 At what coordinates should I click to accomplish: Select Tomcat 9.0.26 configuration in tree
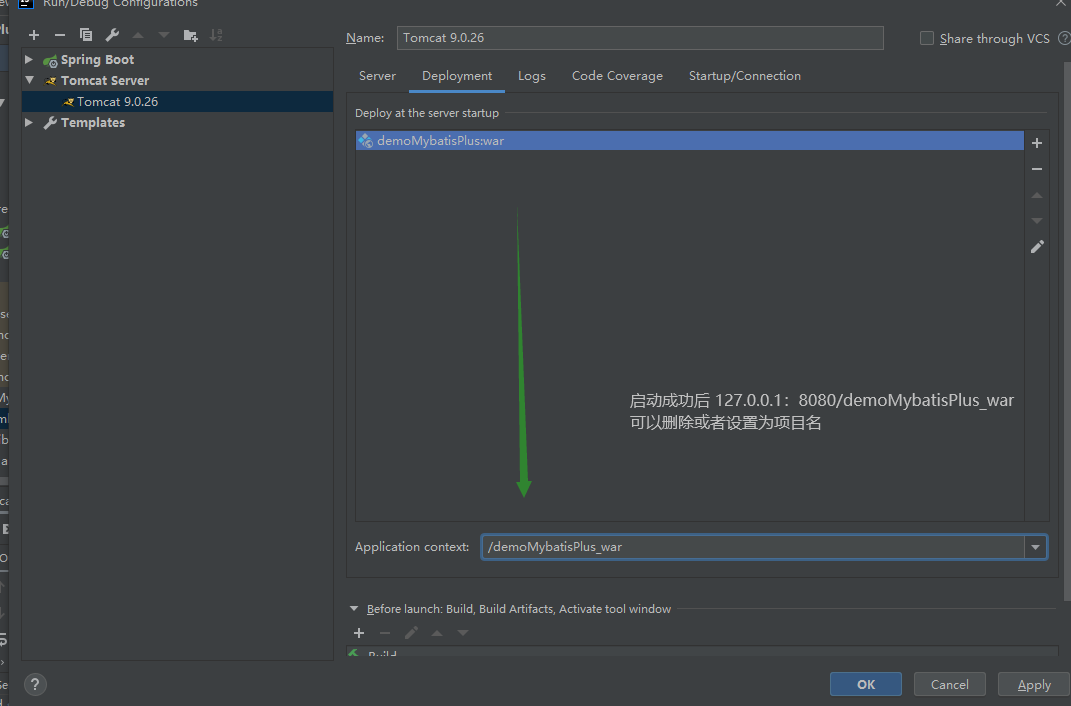click(x=178, y=102)
